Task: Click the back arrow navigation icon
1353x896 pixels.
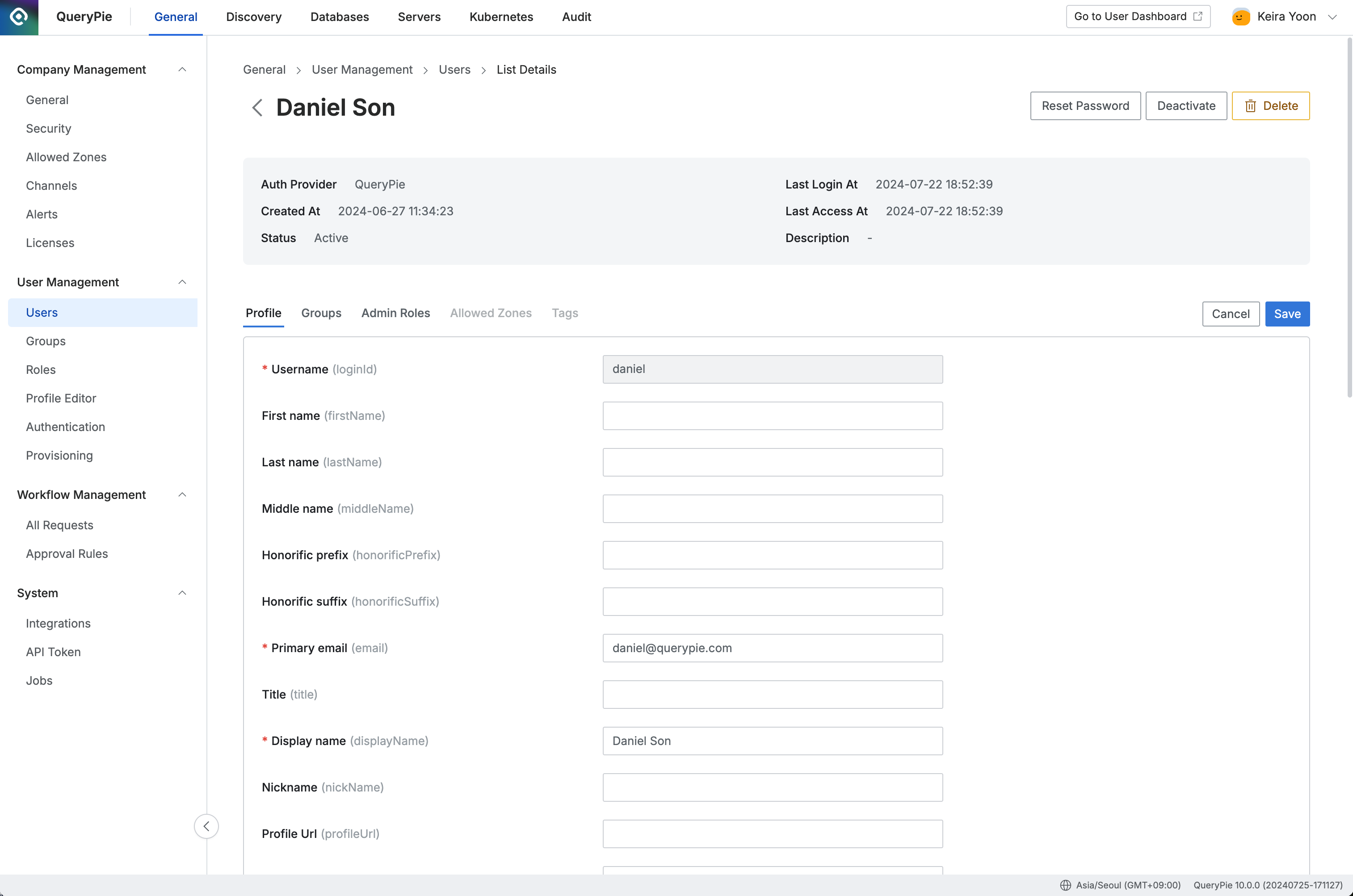Action: click(x=257, y=107)
